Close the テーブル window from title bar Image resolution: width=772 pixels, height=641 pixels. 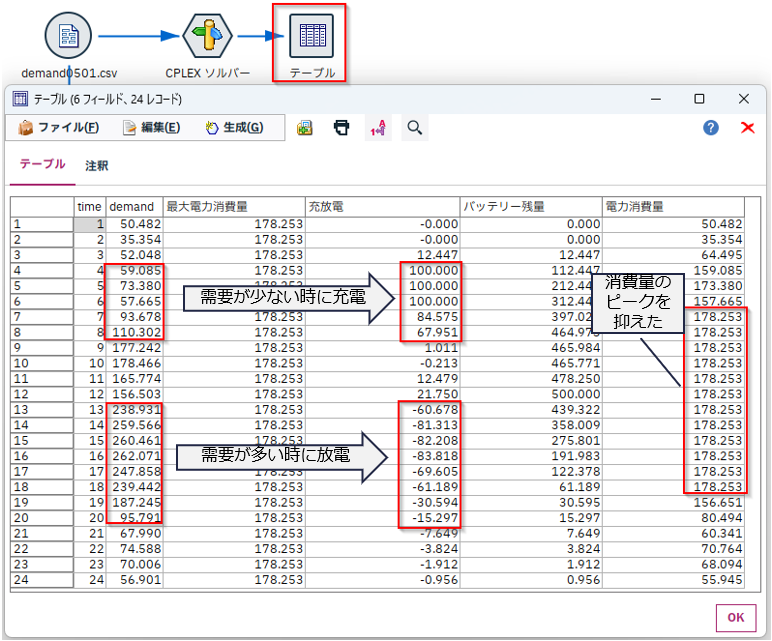[743, 99]
